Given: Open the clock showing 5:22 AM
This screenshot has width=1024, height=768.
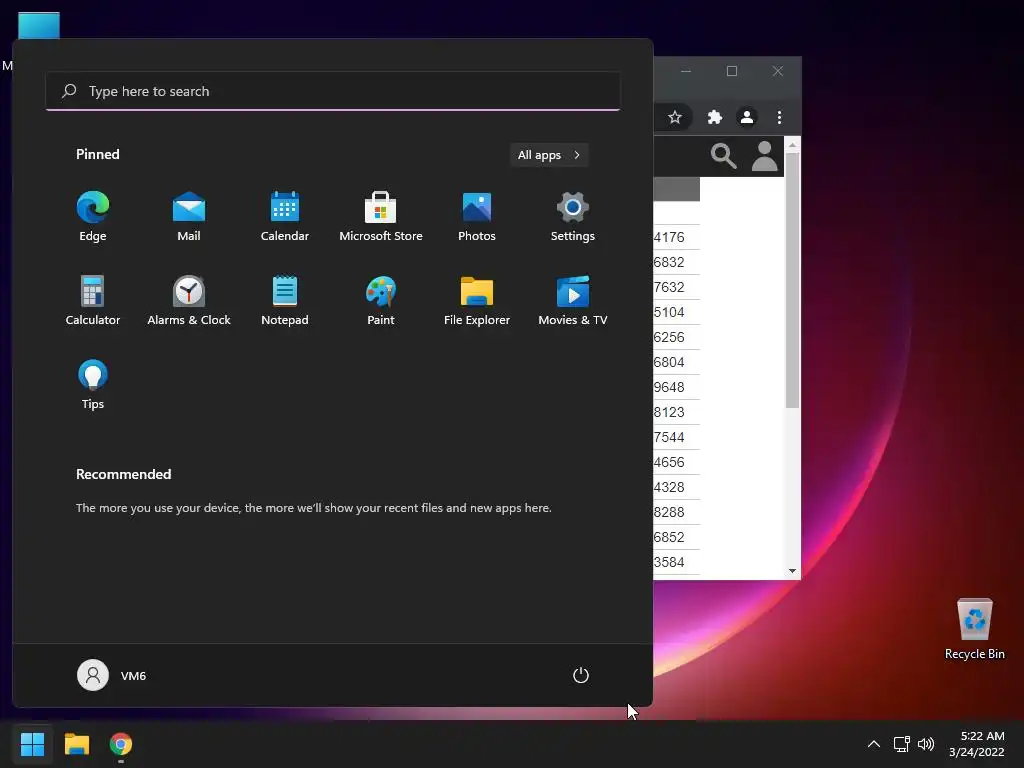Looking at the screenshot, I should click(x=977, y=744).
